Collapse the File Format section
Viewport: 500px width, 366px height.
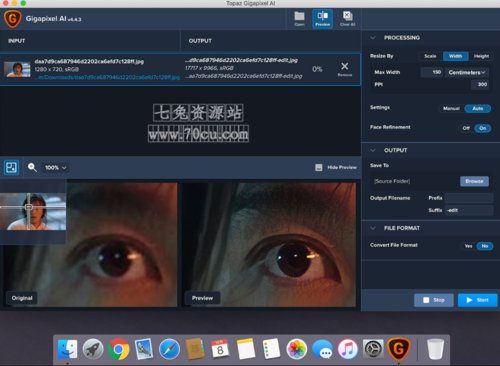[373, 228]
